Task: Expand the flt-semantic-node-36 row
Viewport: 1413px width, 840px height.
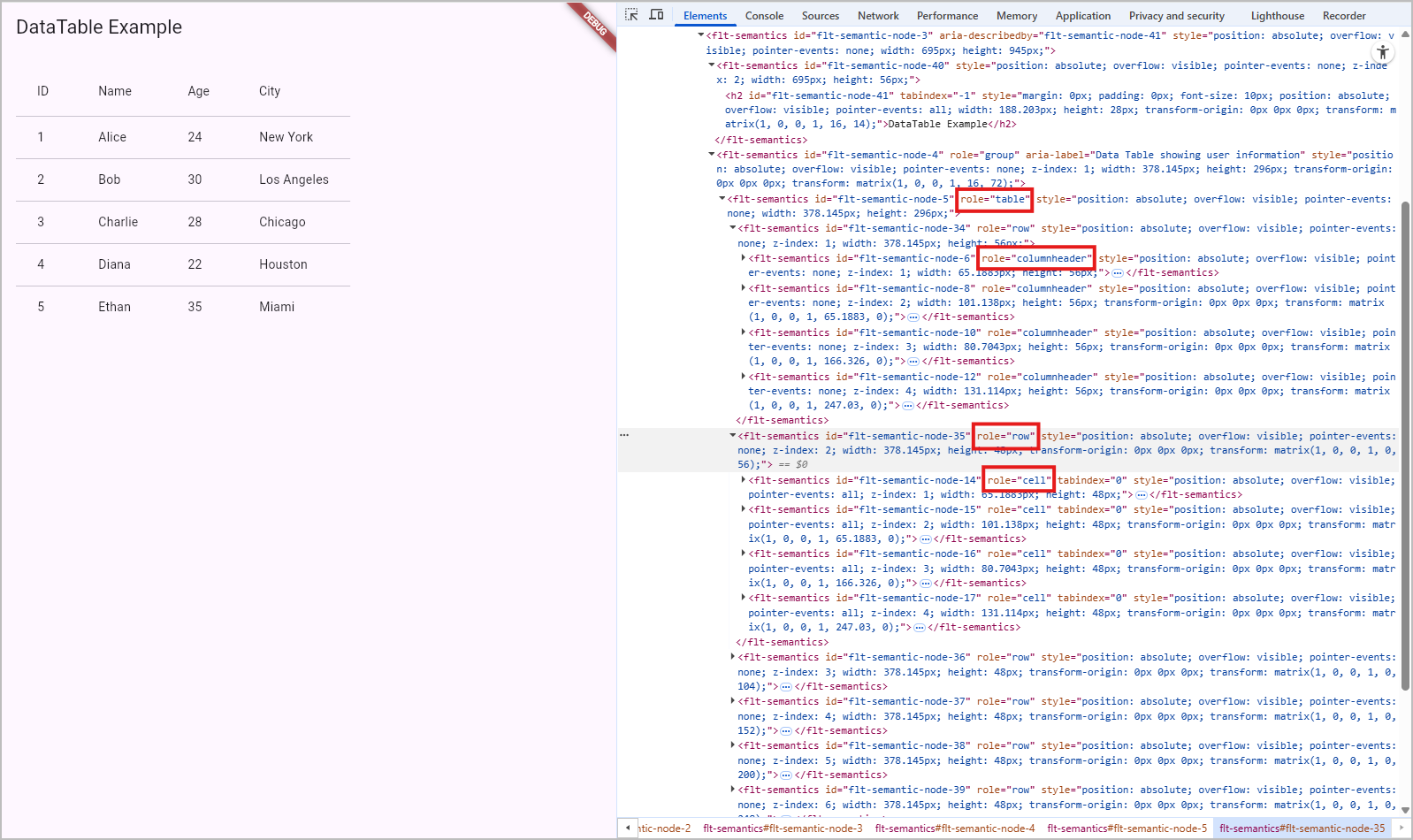Action: point(733,657)
